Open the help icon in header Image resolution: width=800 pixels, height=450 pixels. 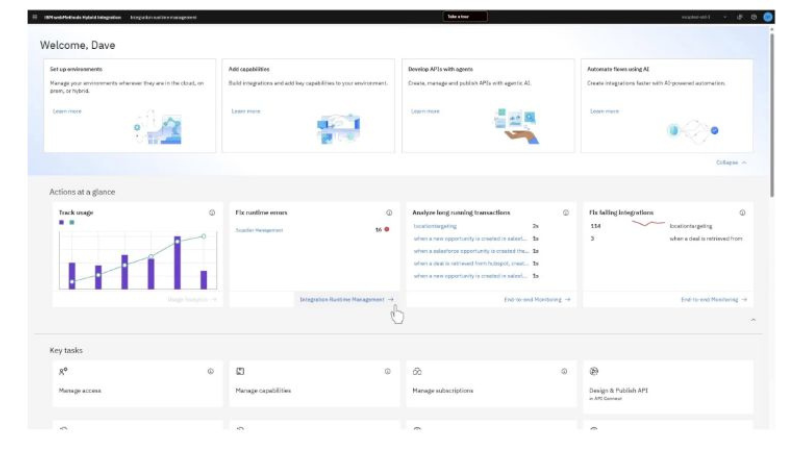[x=753, y=17]
